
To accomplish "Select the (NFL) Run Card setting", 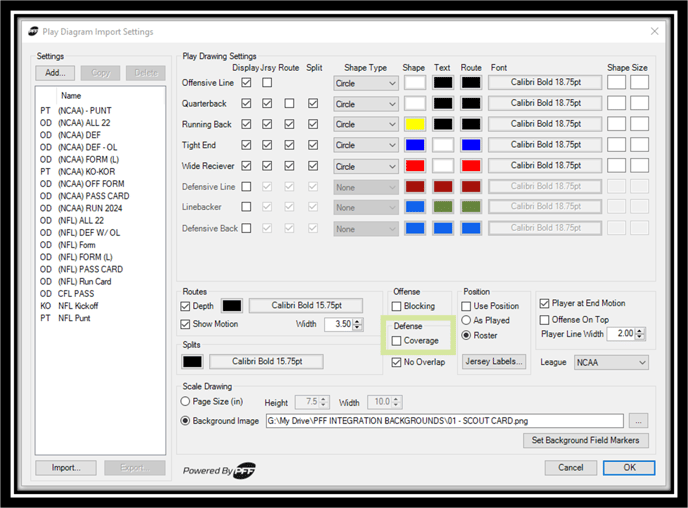I will point(84,282).
